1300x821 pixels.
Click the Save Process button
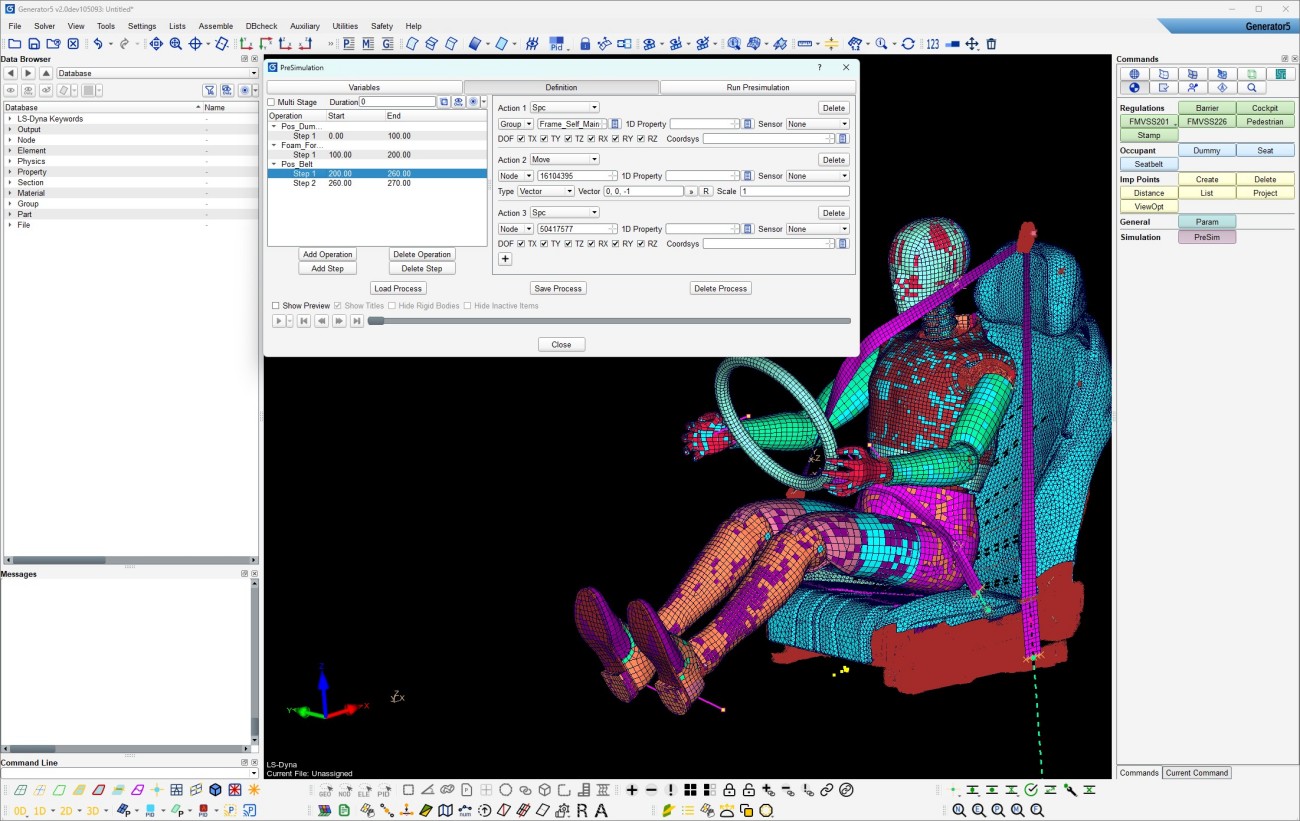coord(559,288)
